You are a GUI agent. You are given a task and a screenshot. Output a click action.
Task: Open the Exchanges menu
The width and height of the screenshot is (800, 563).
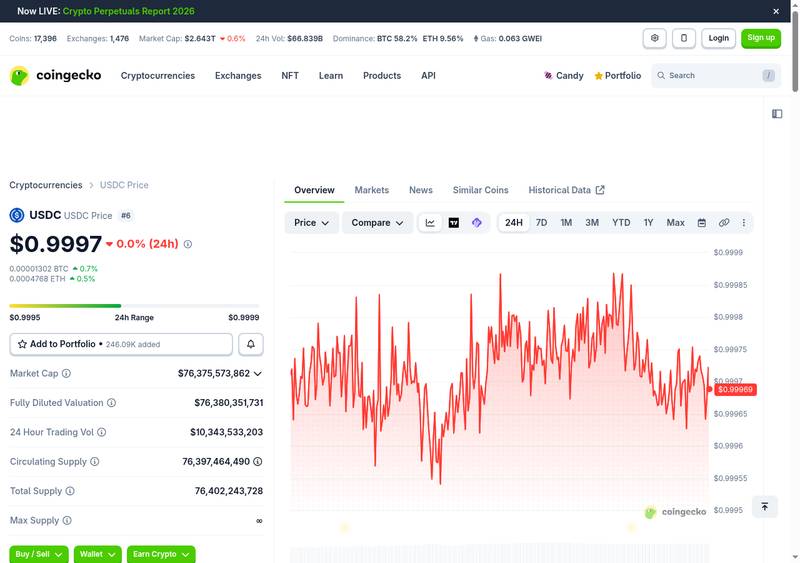click(x=238, y=76)
